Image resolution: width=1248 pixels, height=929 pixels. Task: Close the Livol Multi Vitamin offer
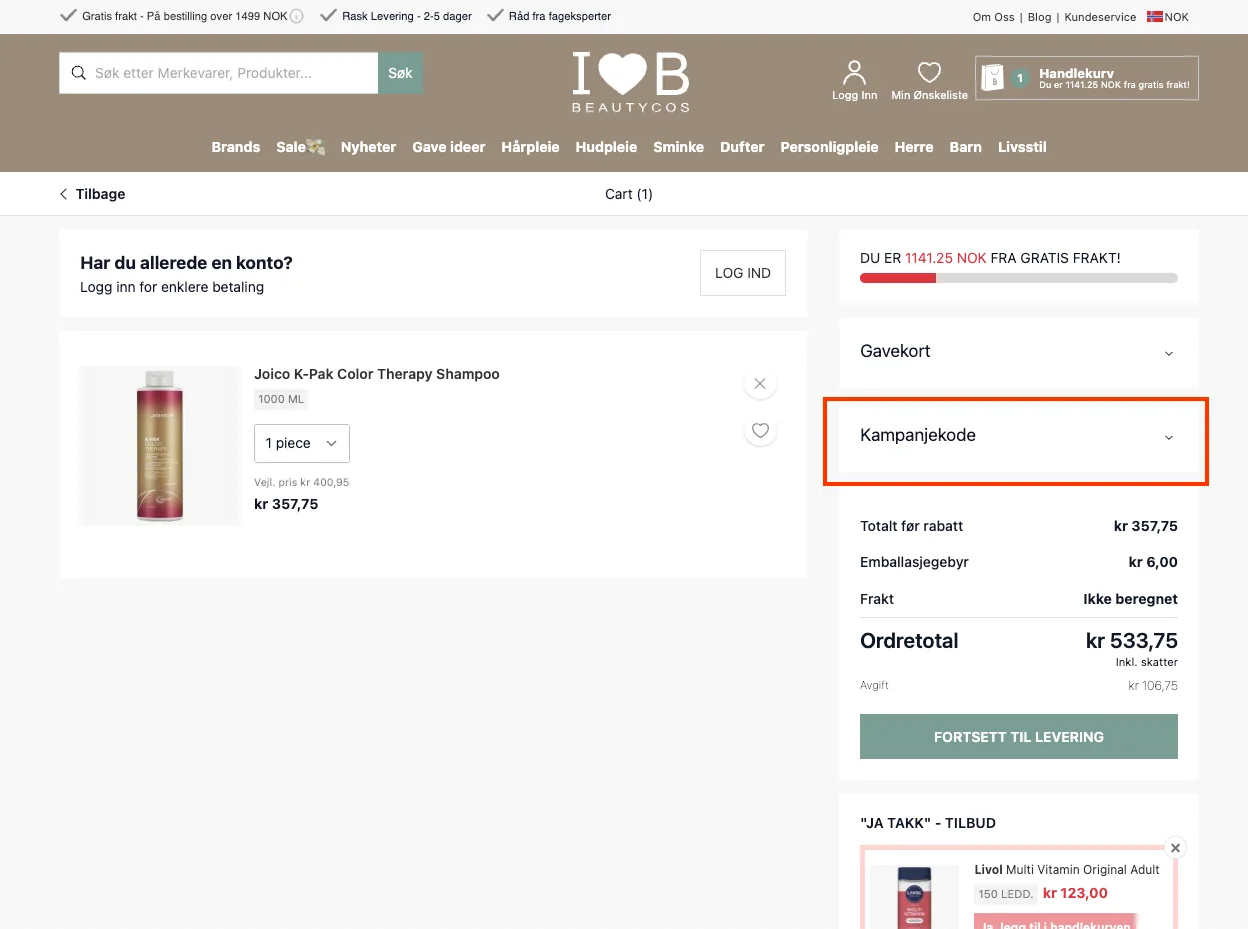point(1175,848)
